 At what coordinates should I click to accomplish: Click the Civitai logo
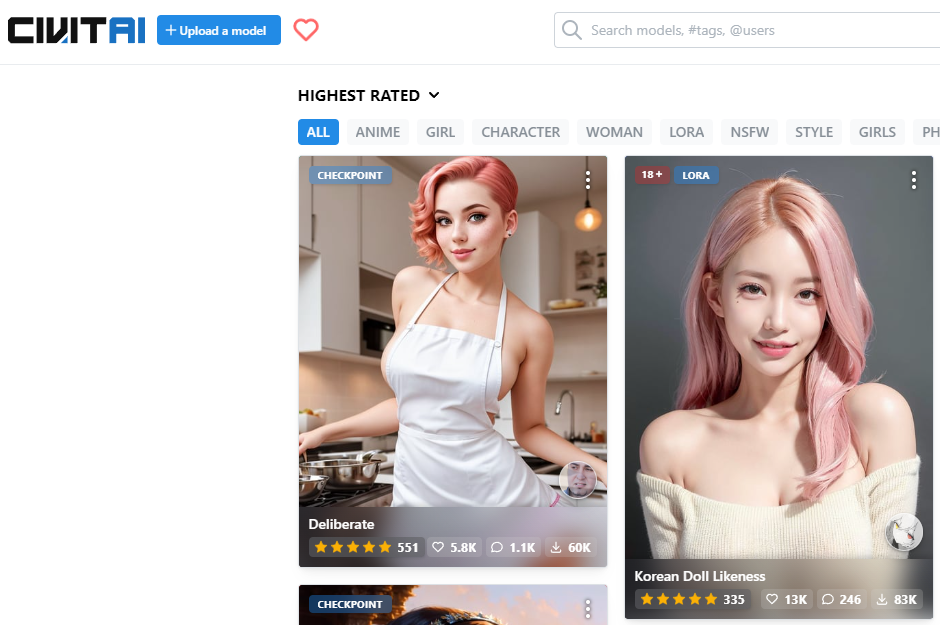click(x=76, y=30)
